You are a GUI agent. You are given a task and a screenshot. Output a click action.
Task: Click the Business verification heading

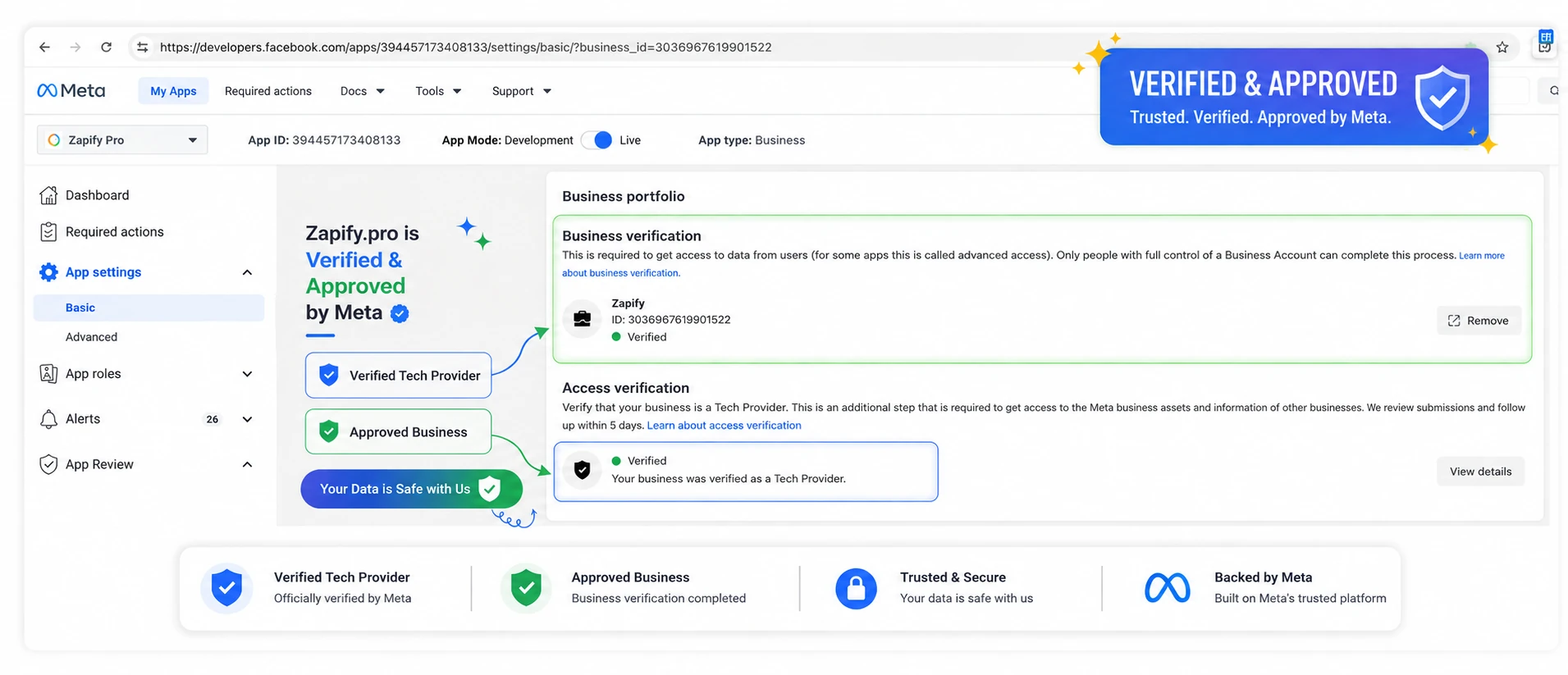pos(631,236)
